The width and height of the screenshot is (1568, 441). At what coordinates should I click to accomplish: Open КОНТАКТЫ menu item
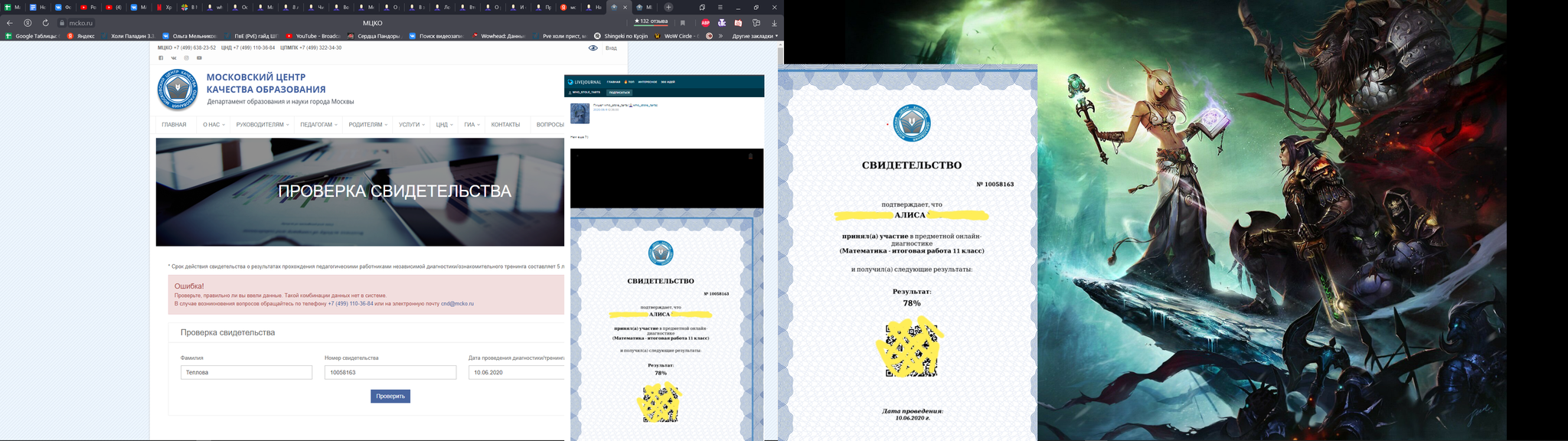coord(505,125)
